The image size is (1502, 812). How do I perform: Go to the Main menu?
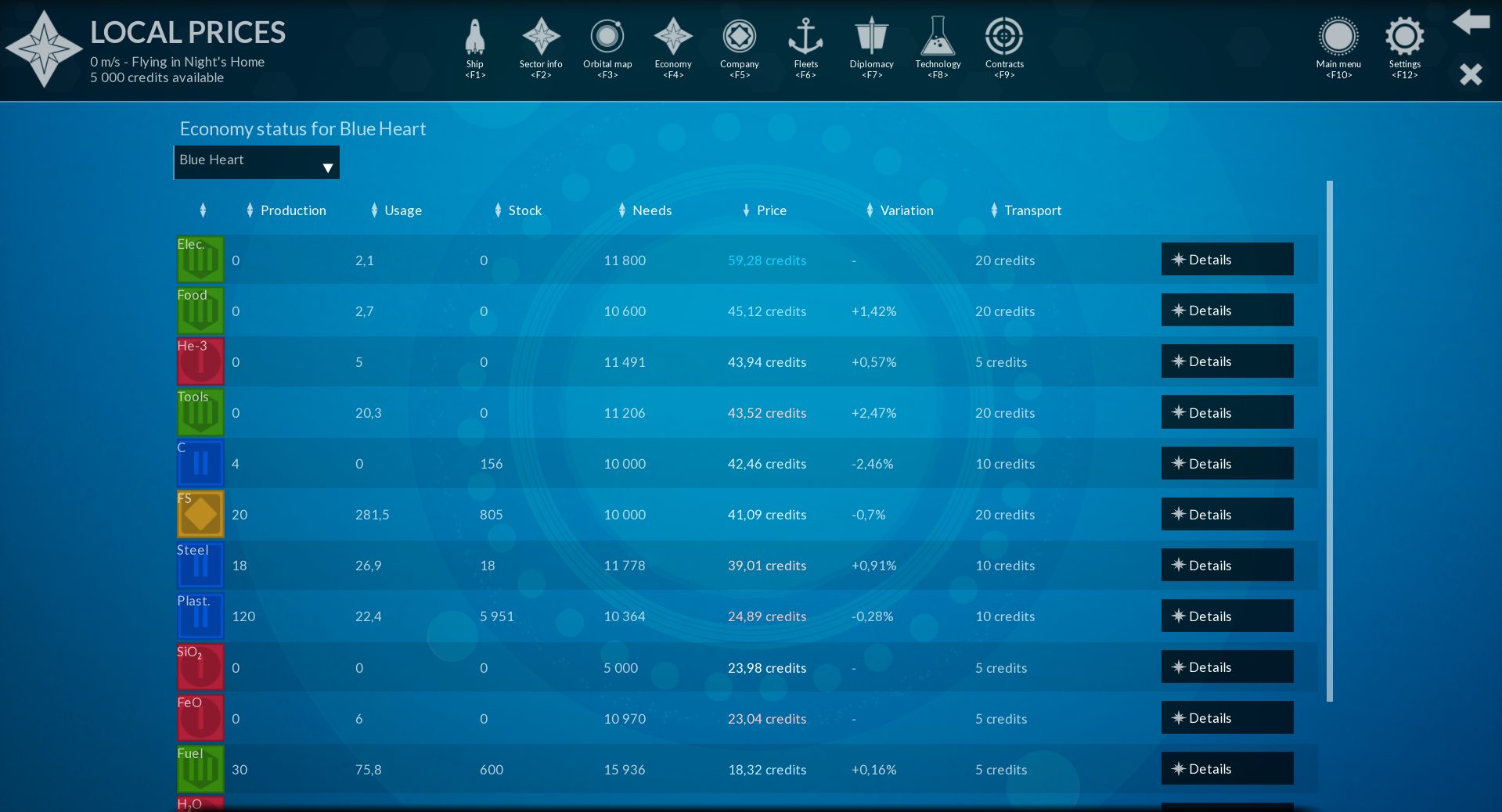pyautogui.click(x=1338, y=48)
